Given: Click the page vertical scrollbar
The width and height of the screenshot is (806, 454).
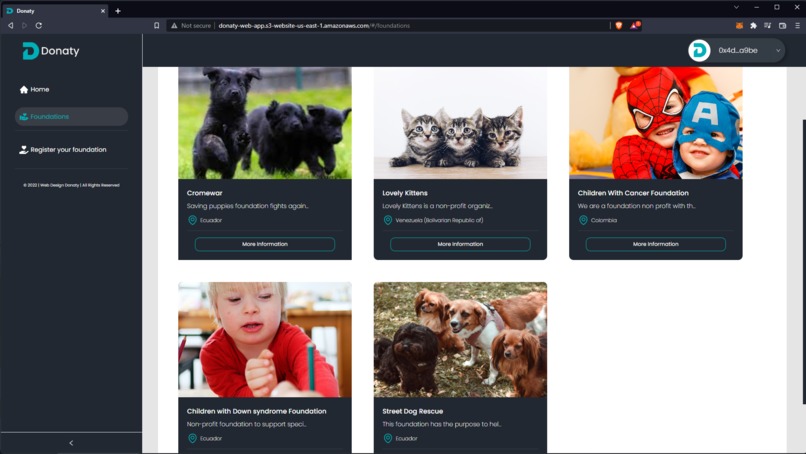Looking at the screenshot, I should (x=804, y=261).
